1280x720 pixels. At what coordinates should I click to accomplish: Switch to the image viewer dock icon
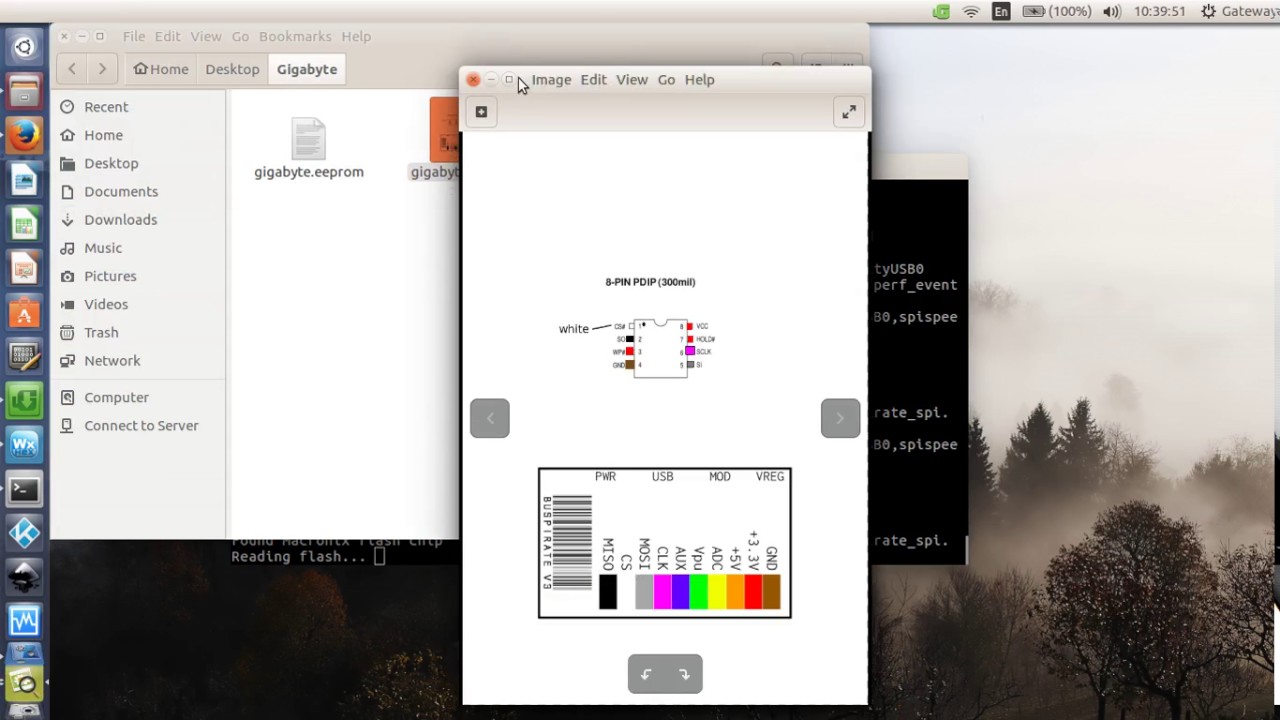24,684
